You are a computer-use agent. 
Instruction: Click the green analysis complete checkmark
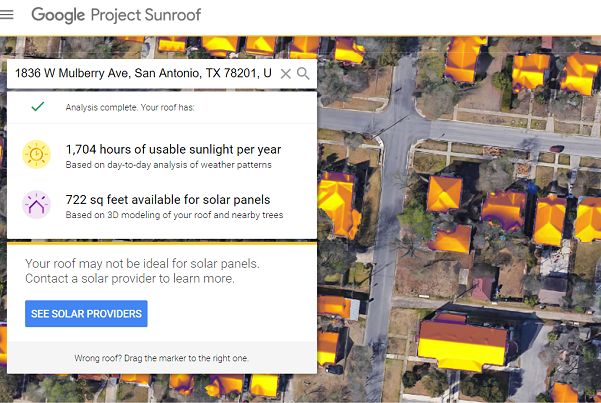point(37,106)
